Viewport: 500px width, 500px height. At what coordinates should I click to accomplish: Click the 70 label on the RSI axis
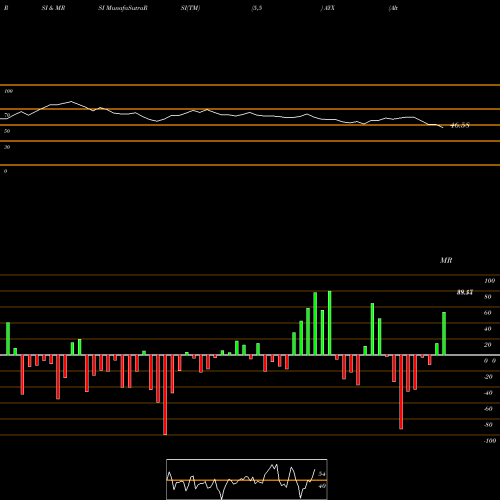pyautogui.click(x=7, y=115)
